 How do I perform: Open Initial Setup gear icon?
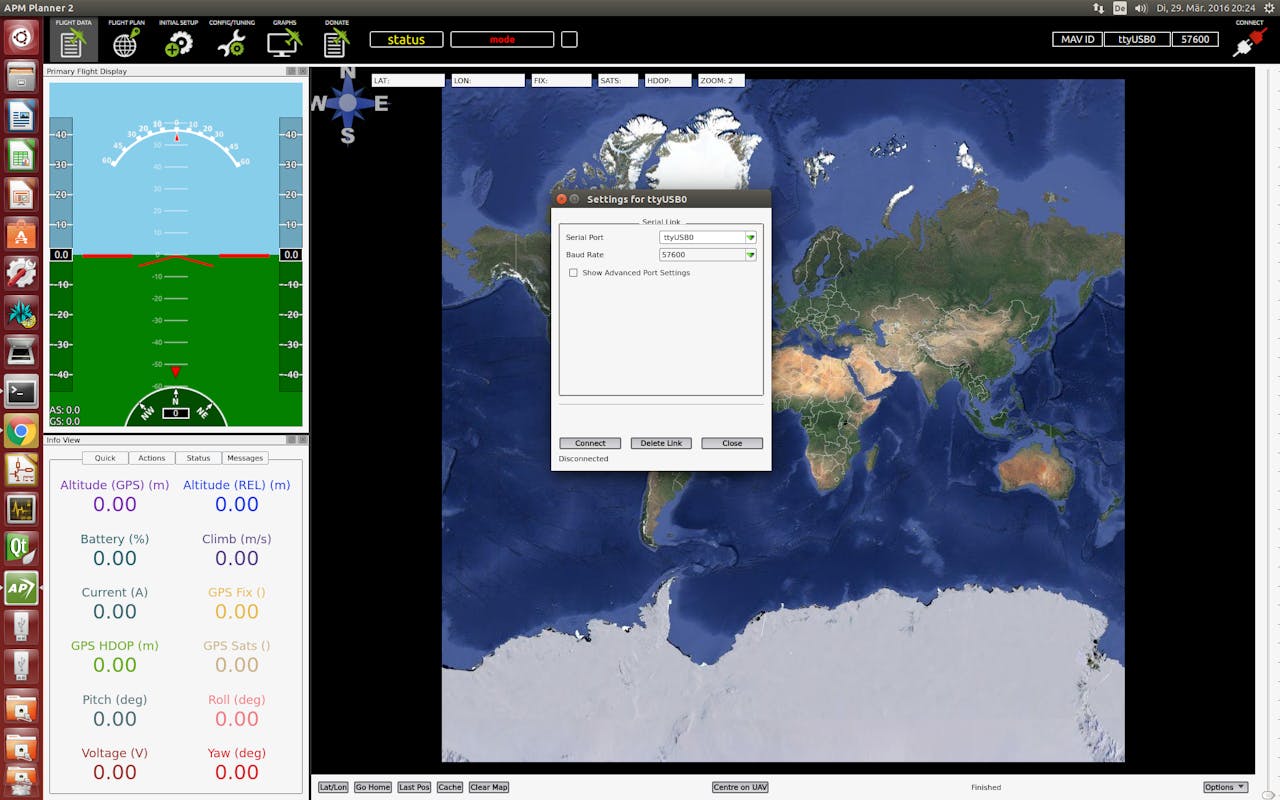(x=179, y=42)
